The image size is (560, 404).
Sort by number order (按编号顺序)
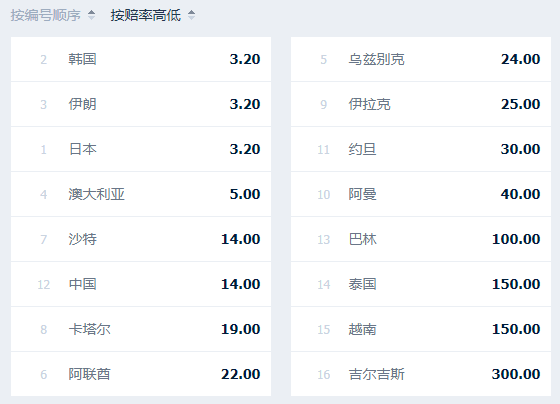click(x=46, y=15)
